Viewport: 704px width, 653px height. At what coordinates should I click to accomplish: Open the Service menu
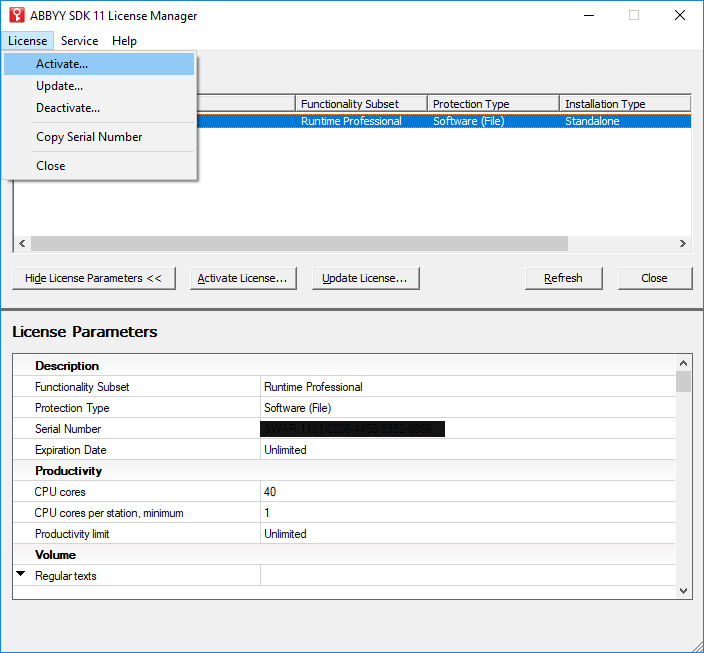coord(79,41)
